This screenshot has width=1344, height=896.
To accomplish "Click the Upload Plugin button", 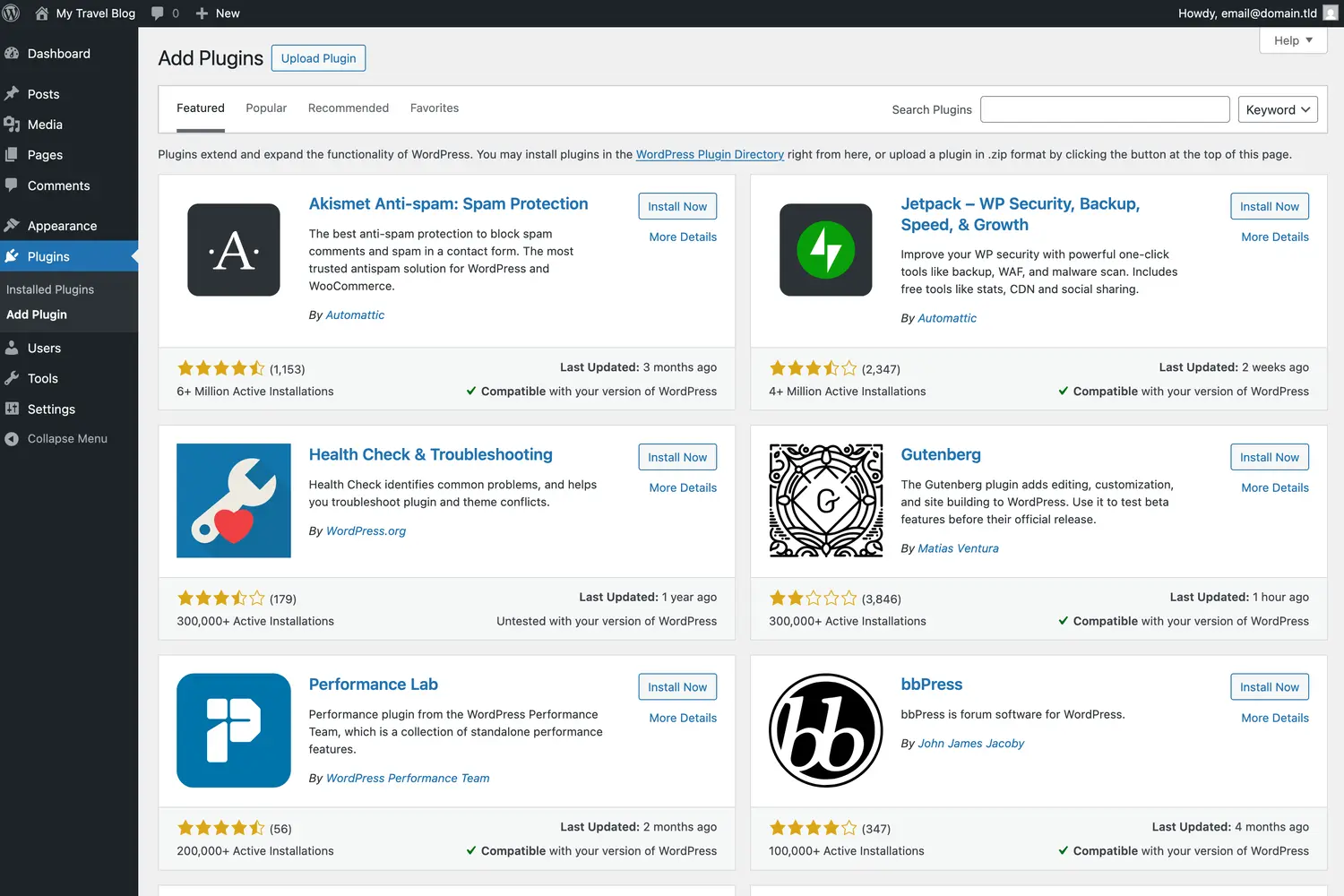I will pyautogui.click(x=319, y=58).
